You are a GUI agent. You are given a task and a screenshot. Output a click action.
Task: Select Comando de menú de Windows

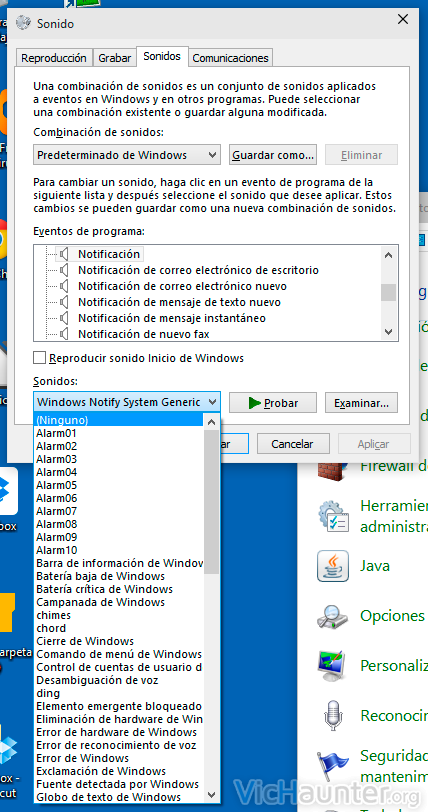[x=119, y=654]
